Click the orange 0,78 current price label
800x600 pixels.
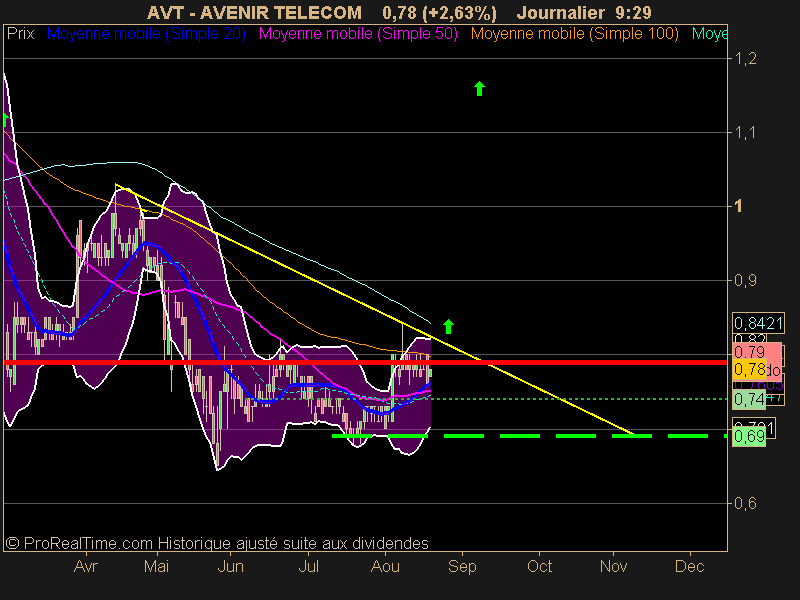click(x=749, y=369)
